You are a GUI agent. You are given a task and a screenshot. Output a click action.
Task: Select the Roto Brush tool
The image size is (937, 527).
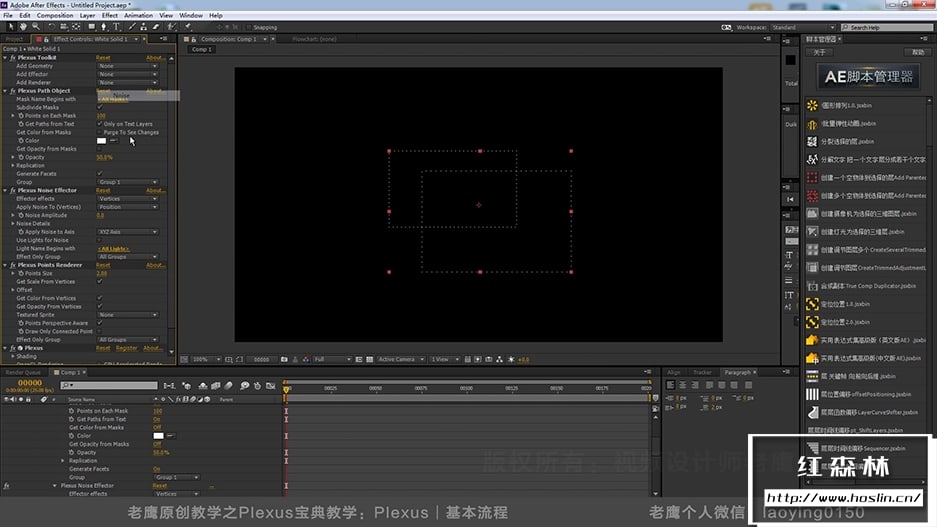tap(172, 27)
